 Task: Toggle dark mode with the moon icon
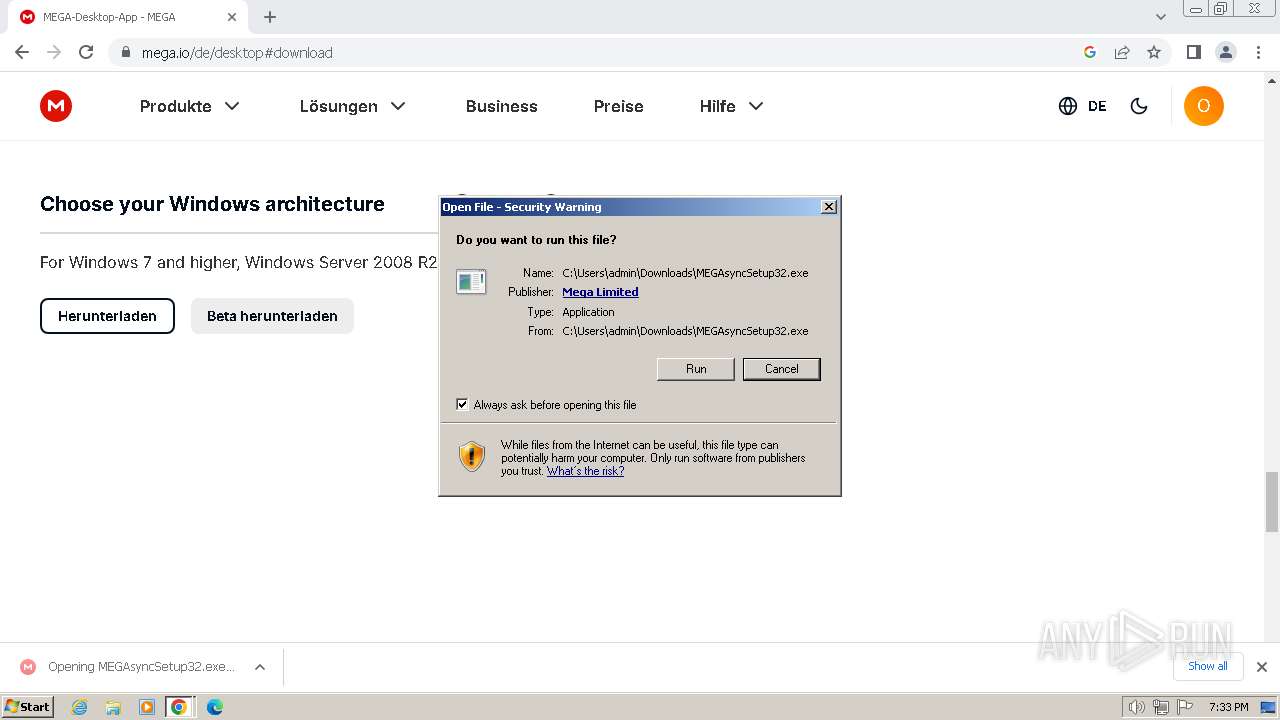(x=1139, y=106)
